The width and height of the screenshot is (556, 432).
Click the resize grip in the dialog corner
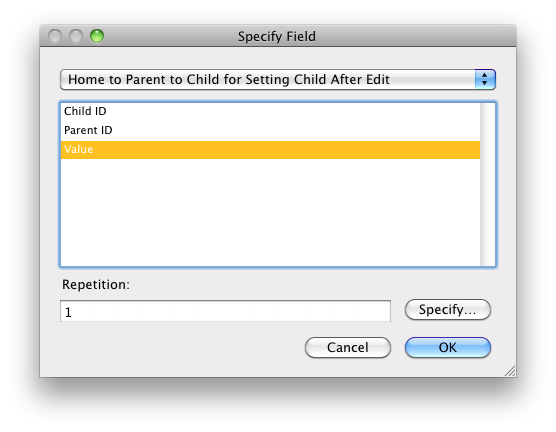pos(510,371)
